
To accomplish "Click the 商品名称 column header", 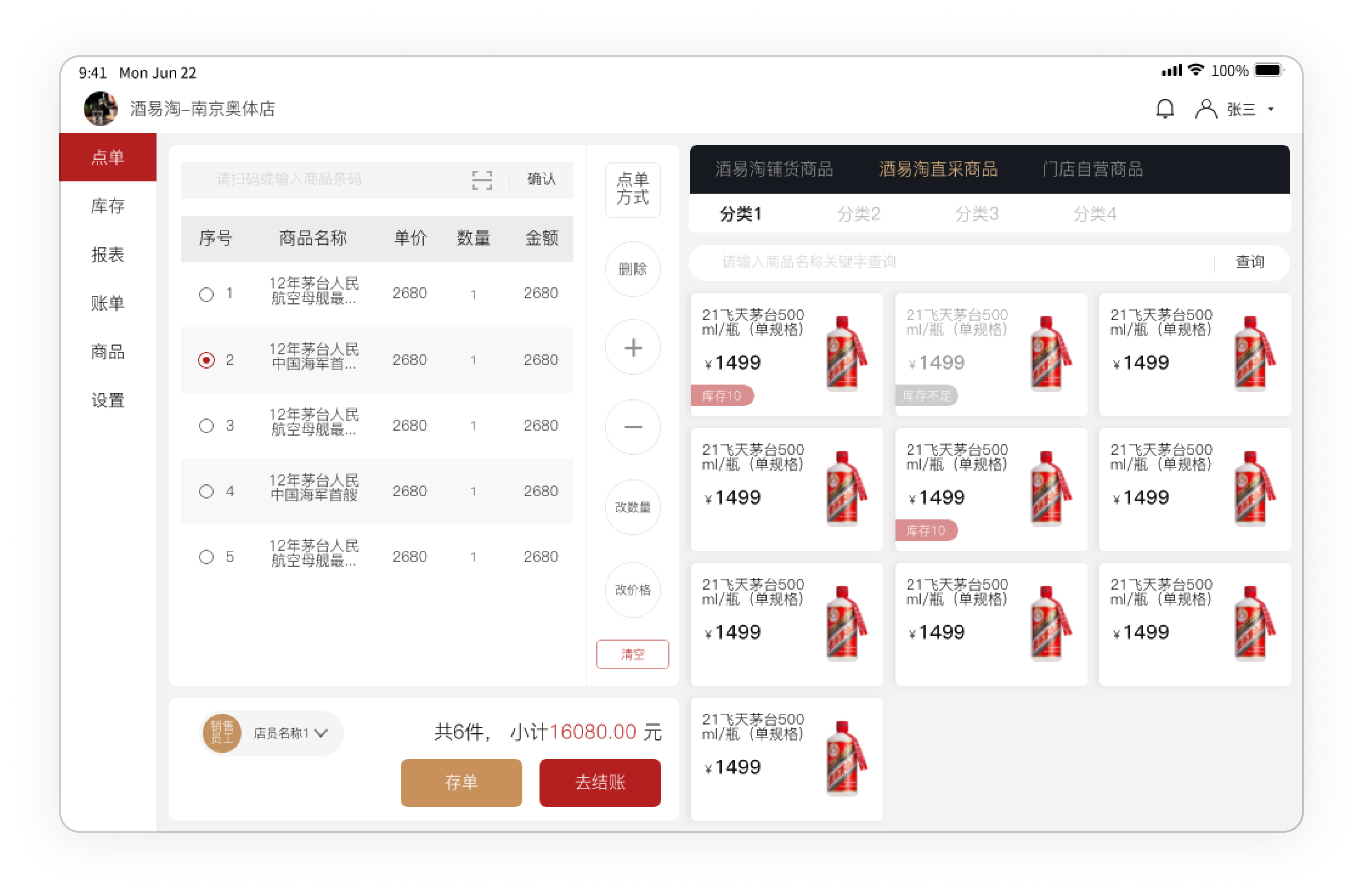I will tap(313, 239).
